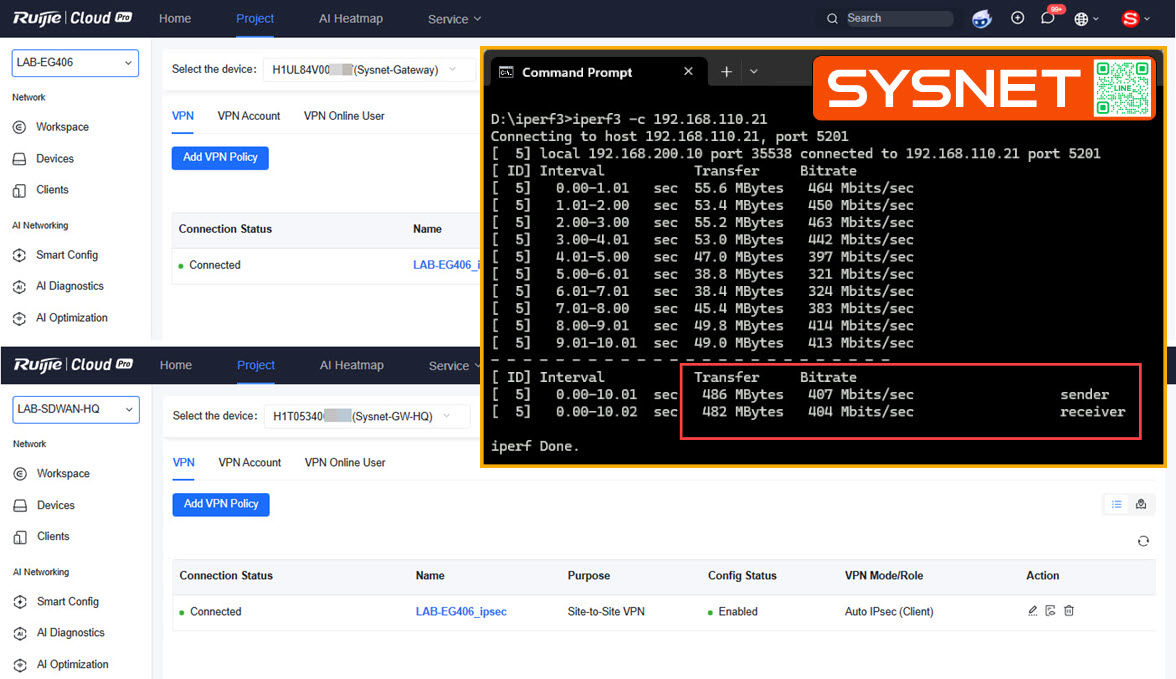Delete LAB-EG406_ipsec policy trash icon
Screen dimensions: 1176x679
pyautogui.click(x=1069, y=611)
